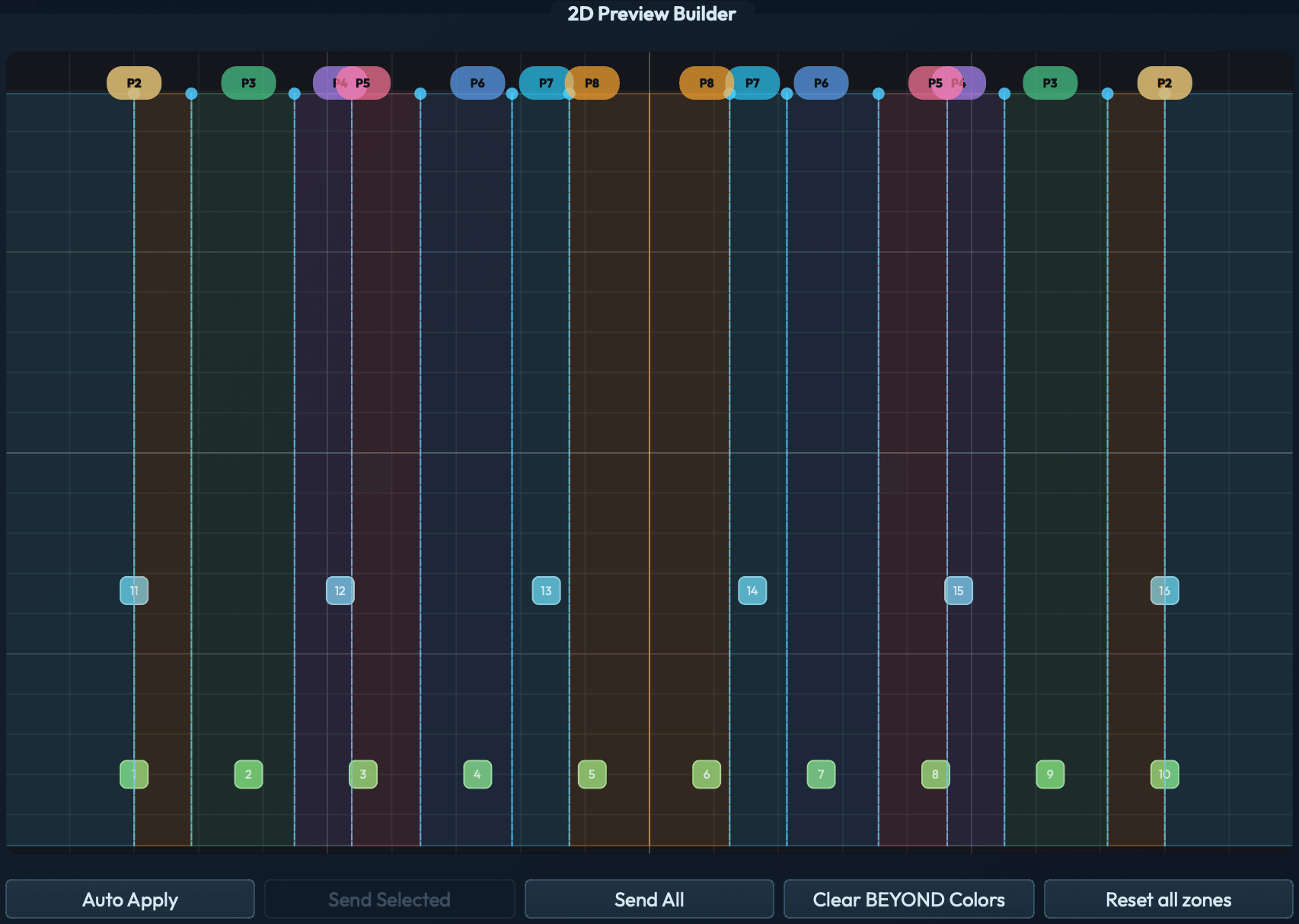The image size is (1299, 924).
Task: Click the blue P6 label above marker 7
Action: (x=821, y=83)
